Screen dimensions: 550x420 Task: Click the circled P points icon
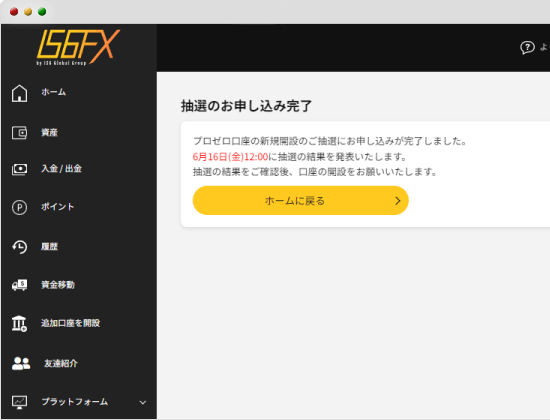coord(19,207)
